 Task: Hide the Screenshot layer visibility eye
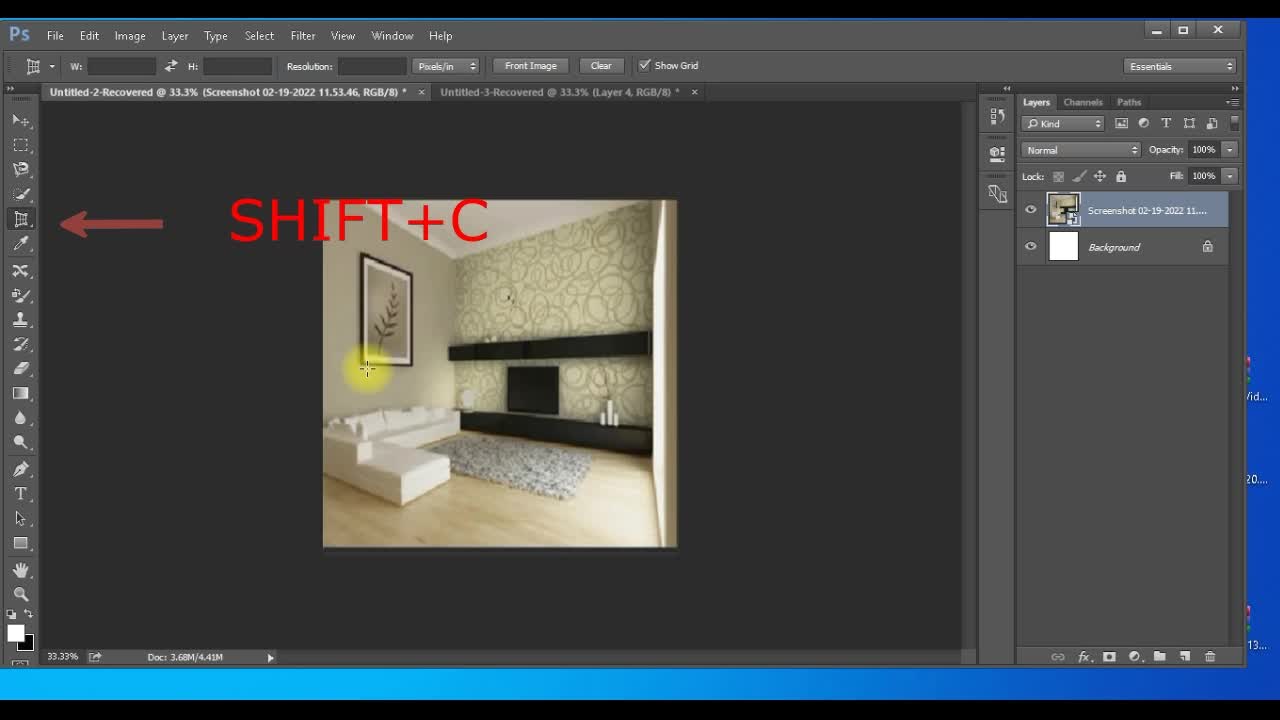[1031, 210]
